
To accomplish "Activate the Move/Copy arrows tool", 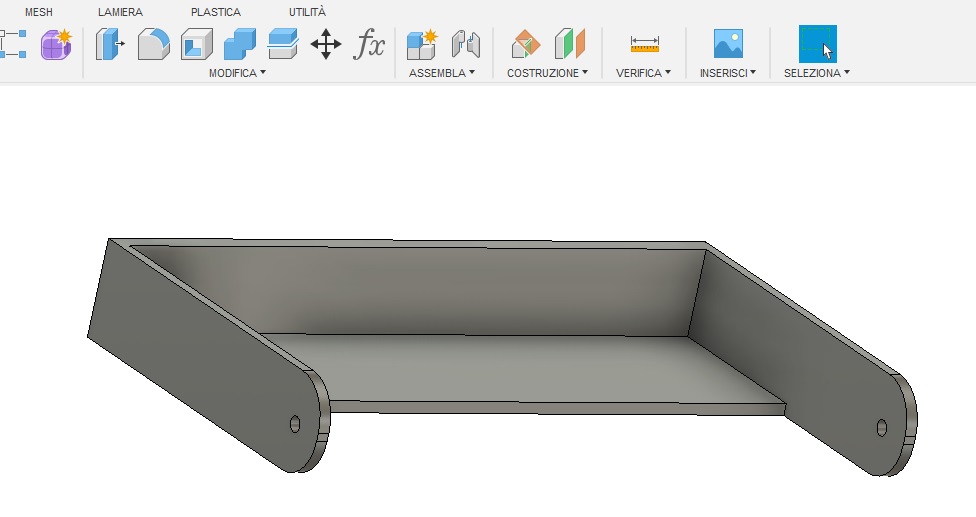I will (326, 45).
